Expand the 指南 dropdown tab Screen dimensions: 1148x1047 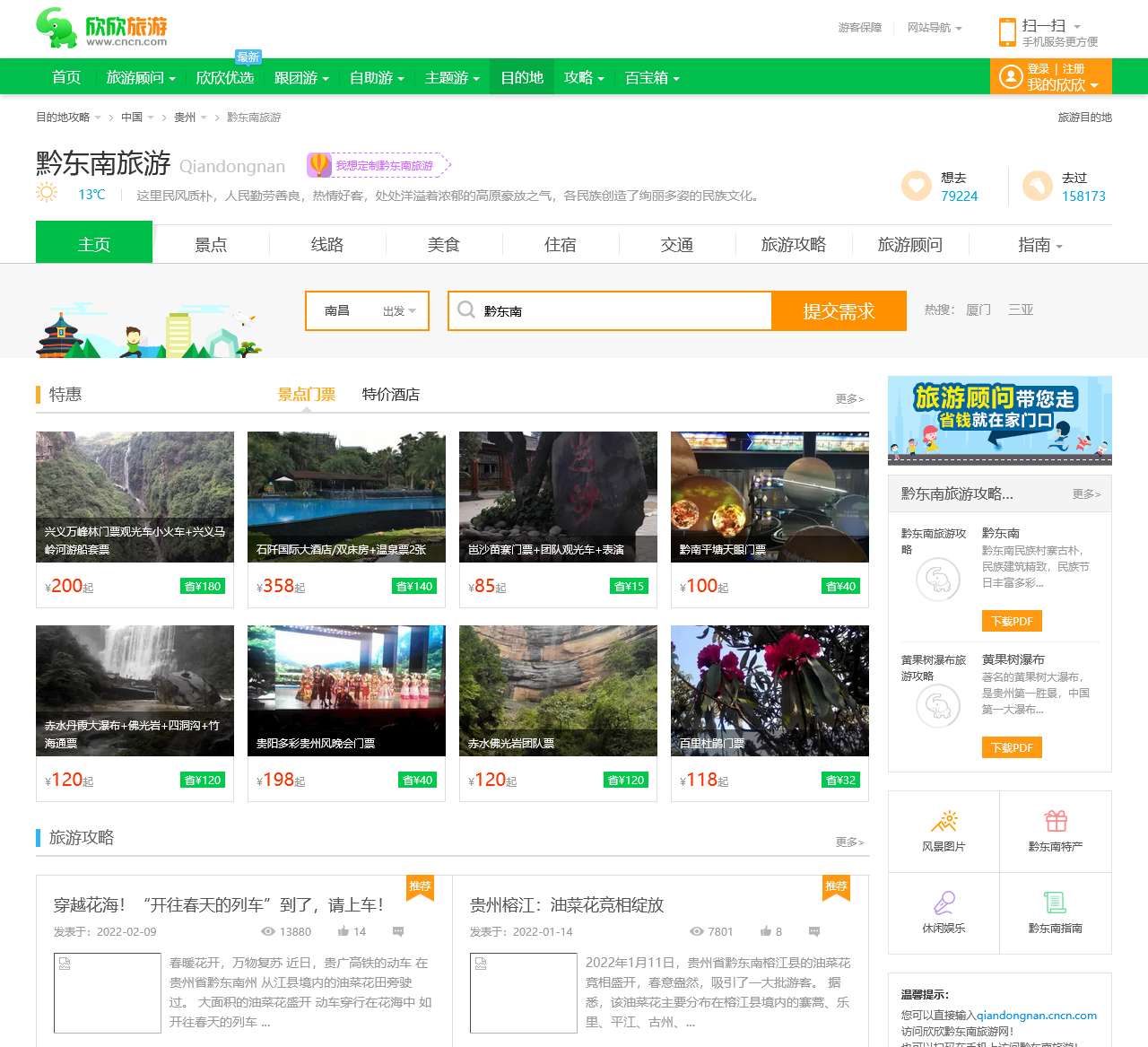click(x=1037, y=244)
